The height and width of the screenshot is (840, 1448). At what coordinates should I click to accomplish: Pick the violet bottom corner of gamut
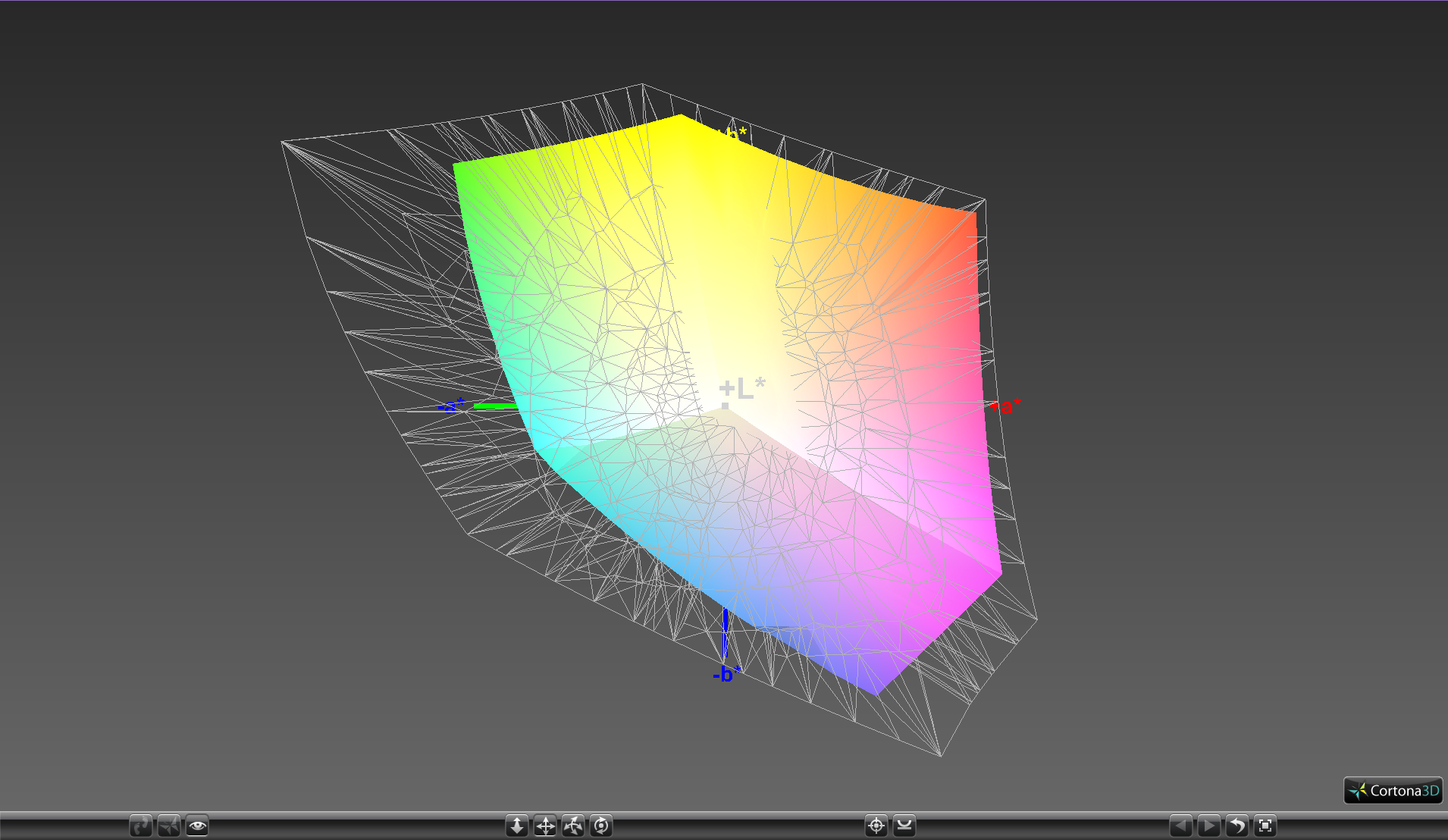(877, 693)
